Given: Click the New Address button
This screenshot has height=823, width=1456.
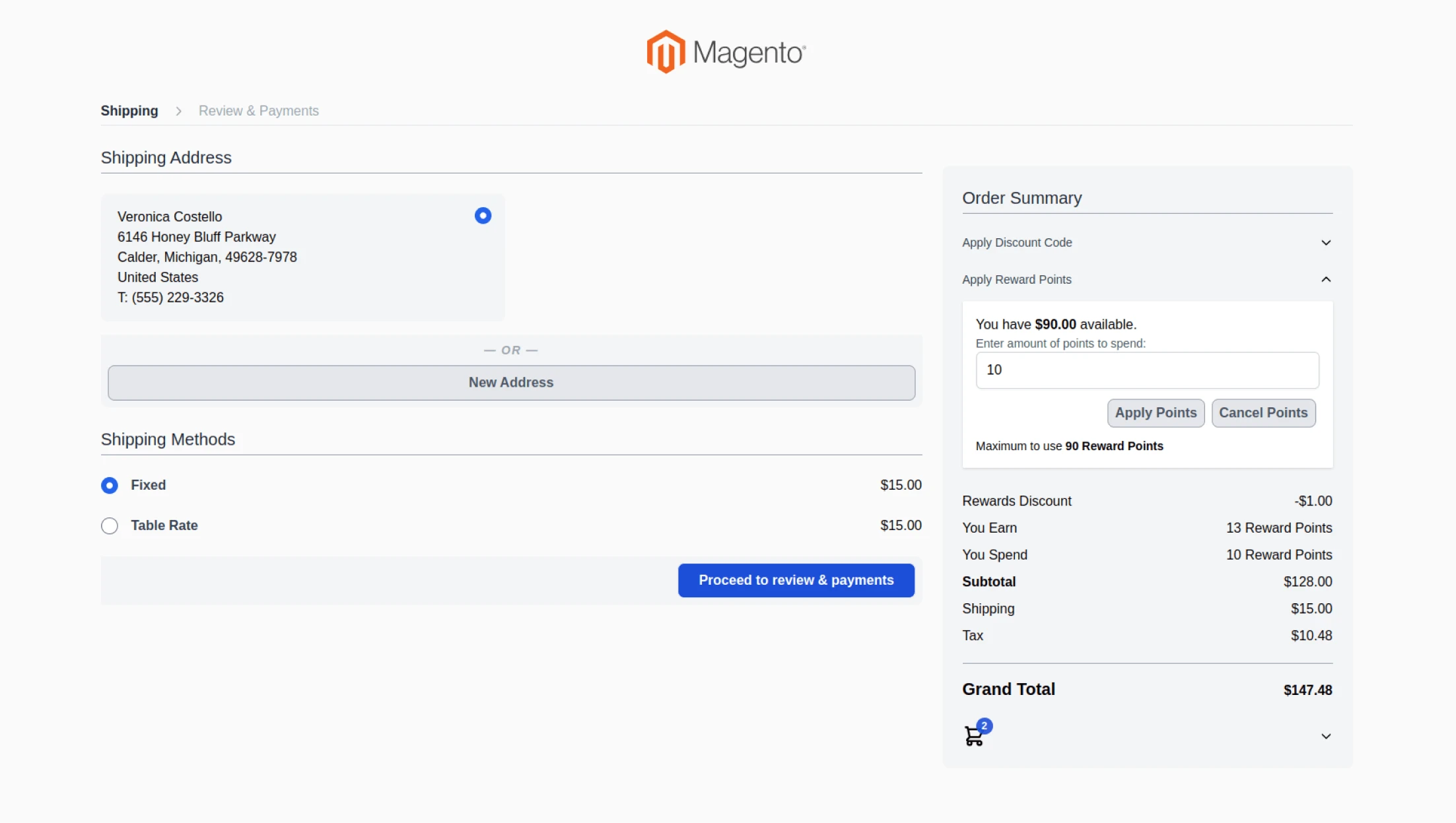Looking at the screenshot, I should 511,382.
